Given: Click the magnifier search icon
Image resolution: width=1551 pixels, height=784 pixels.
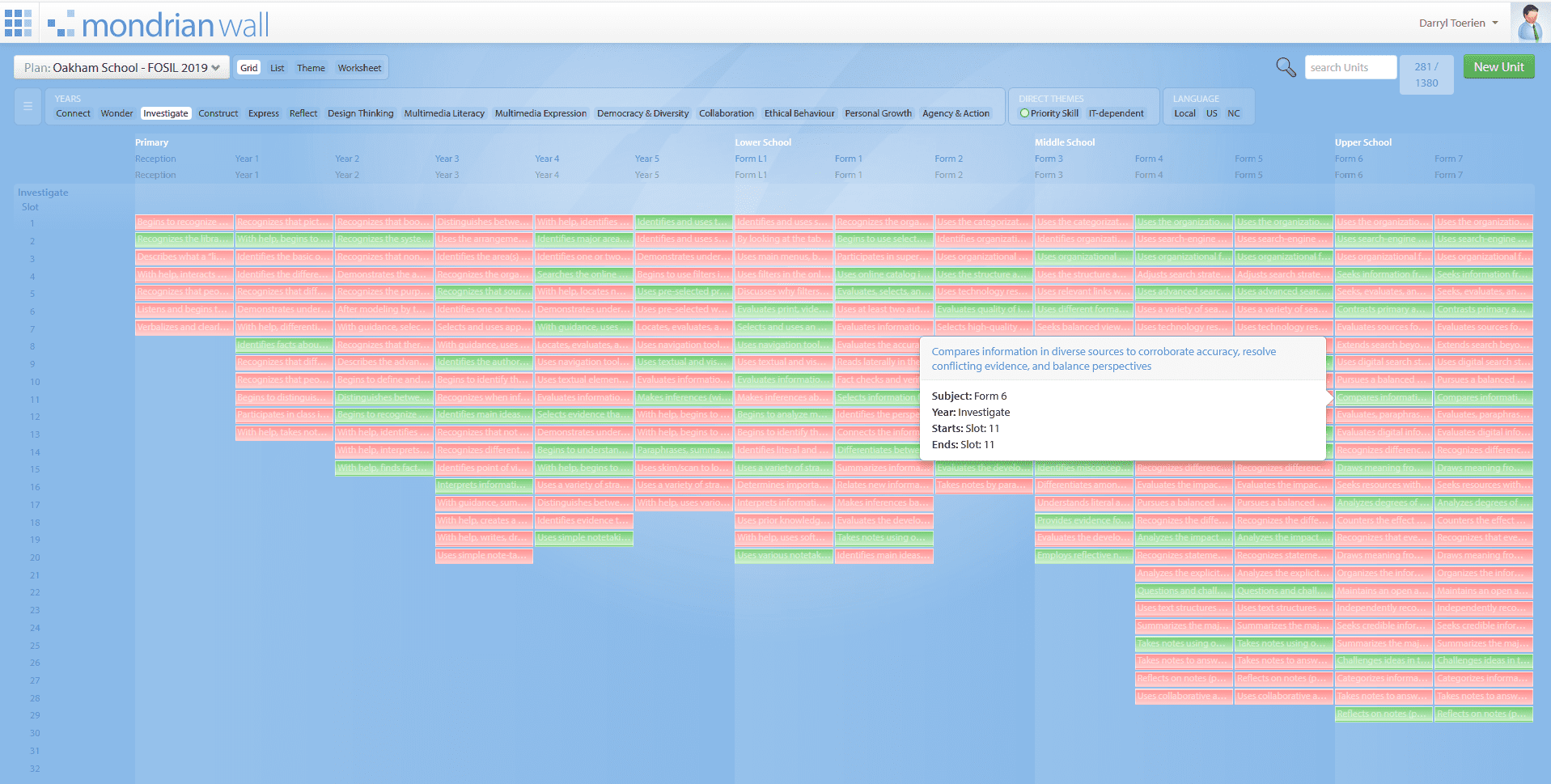Looking at the screenshot, I should 1286,66.
